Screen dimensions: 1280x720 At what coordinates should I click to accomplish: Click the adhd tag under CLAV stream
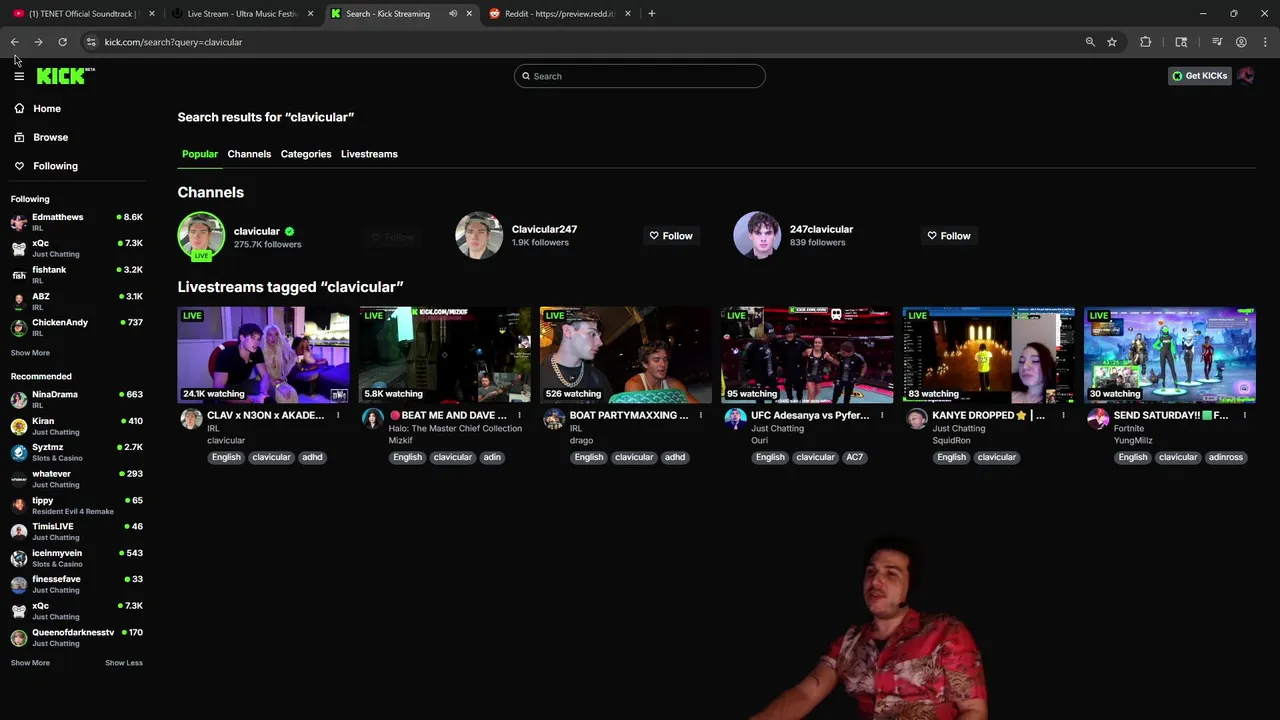[312, 457]
